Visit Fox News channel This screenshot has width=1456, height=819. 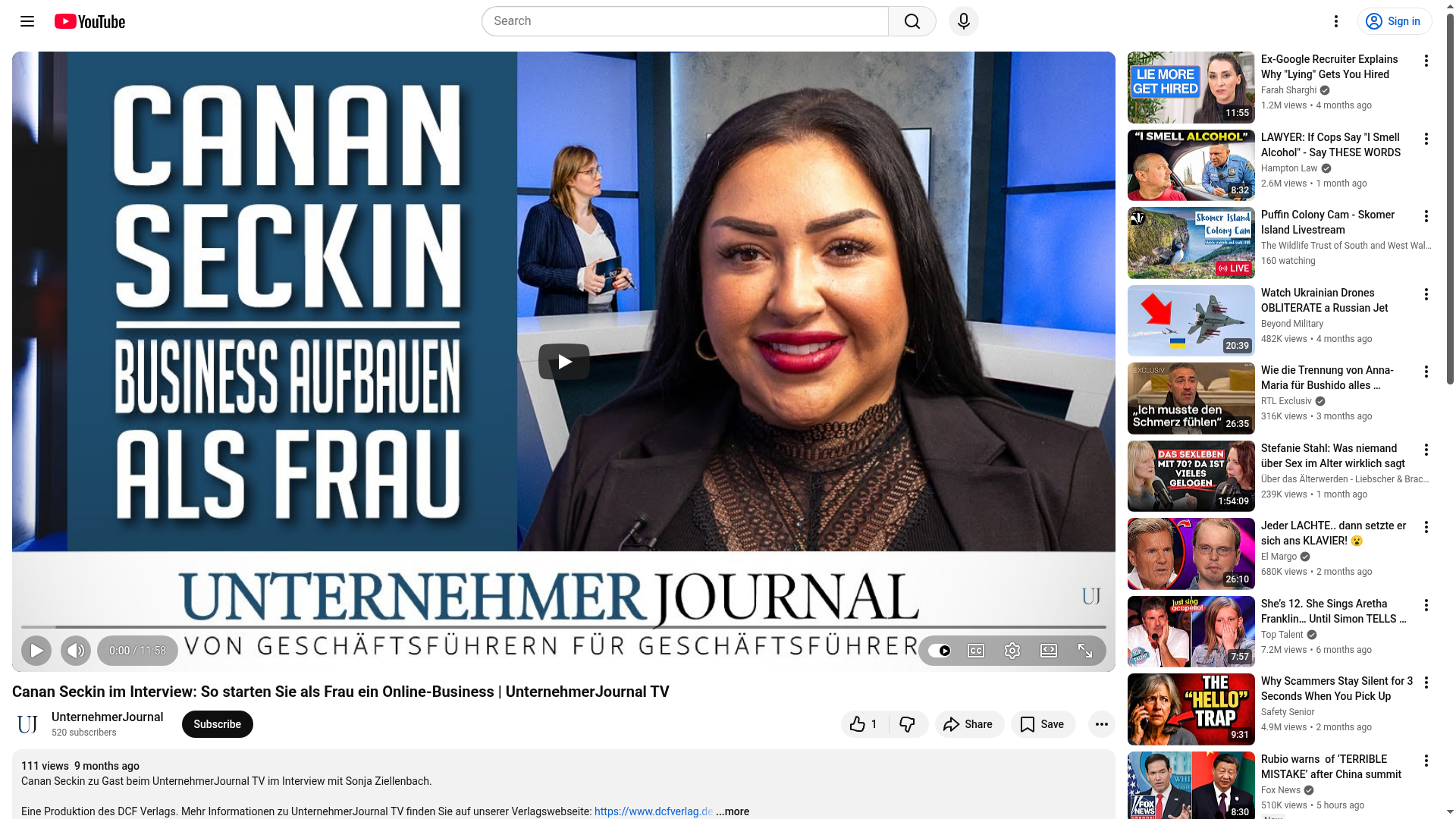click(x=1281, y=790)
